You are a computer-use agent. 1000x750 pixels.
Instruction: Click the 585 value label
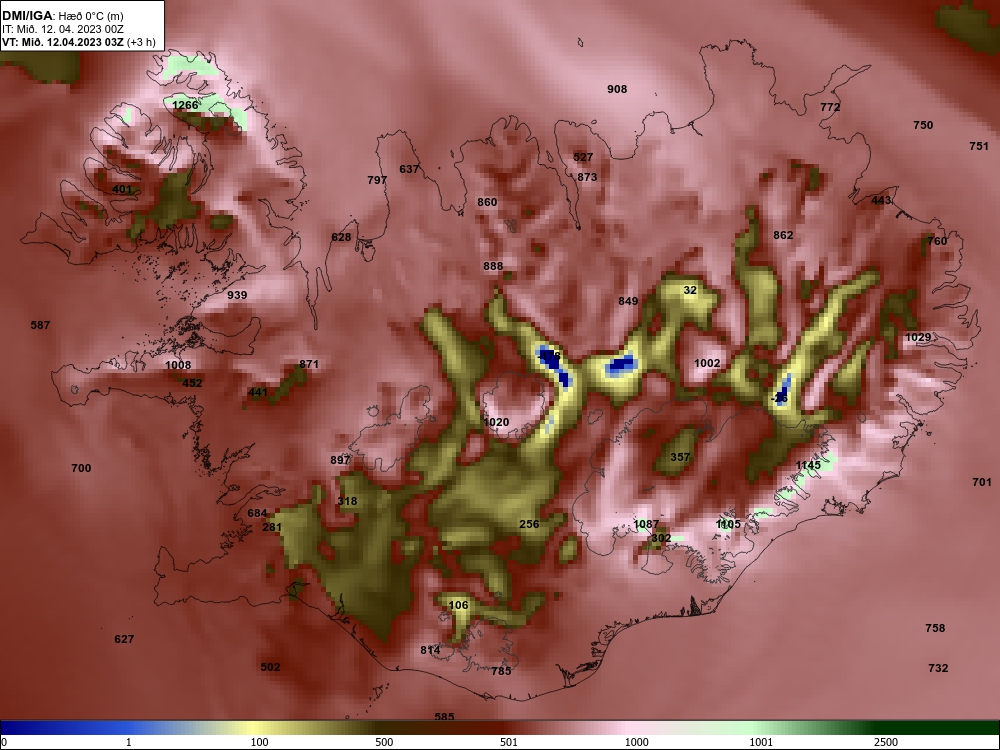(444, 717)
